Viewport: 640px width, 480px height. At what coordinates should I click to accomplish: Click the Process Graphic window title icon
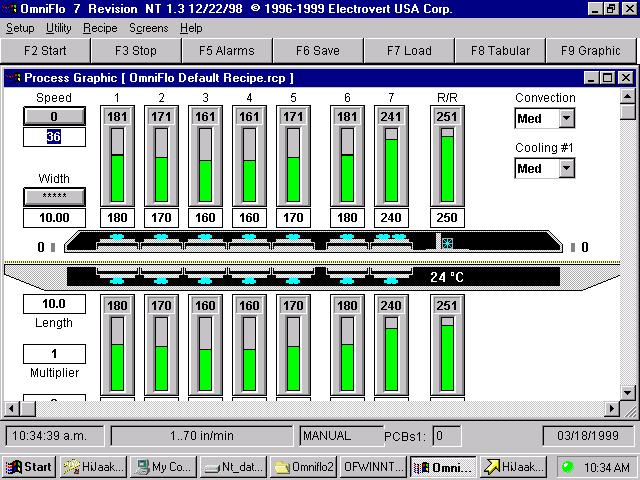pos(13,78)
